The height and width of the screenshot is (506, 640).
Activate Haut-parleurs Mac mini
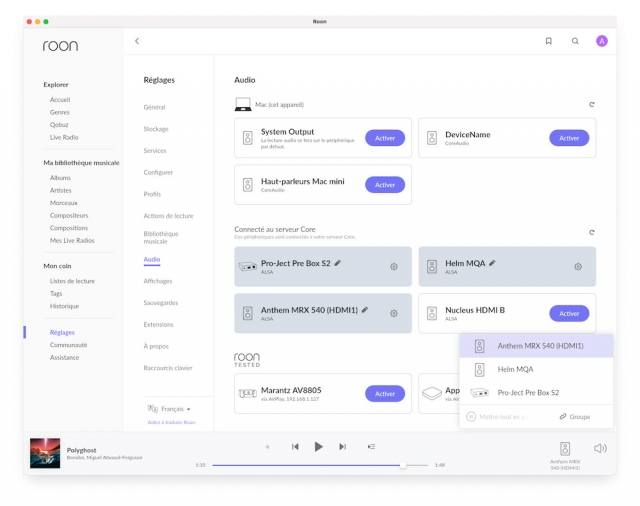coord(385,185)
